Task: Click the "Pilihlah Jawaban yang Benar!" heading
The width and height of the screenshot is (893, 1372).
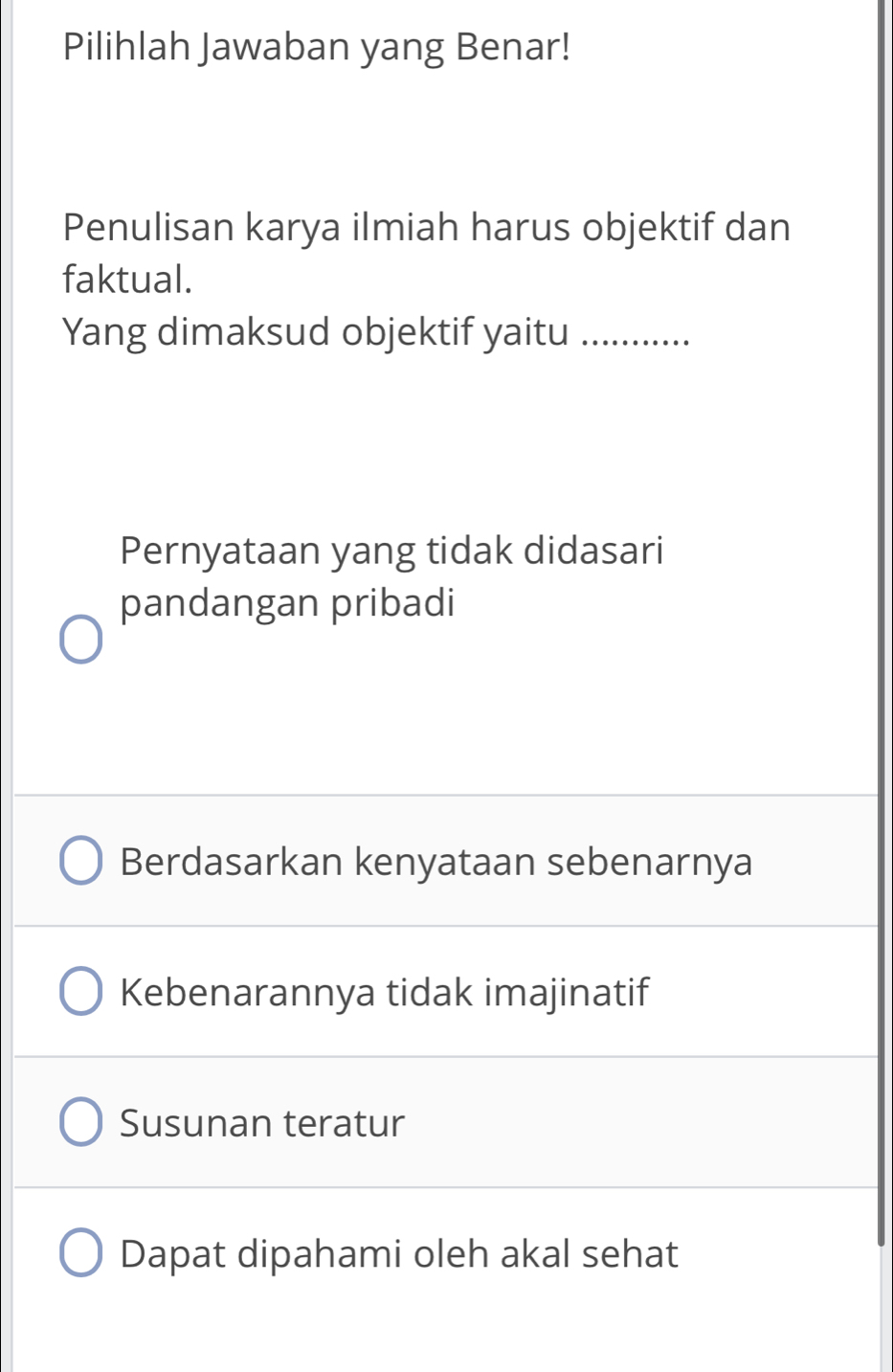Action: [x=317, y=46]
